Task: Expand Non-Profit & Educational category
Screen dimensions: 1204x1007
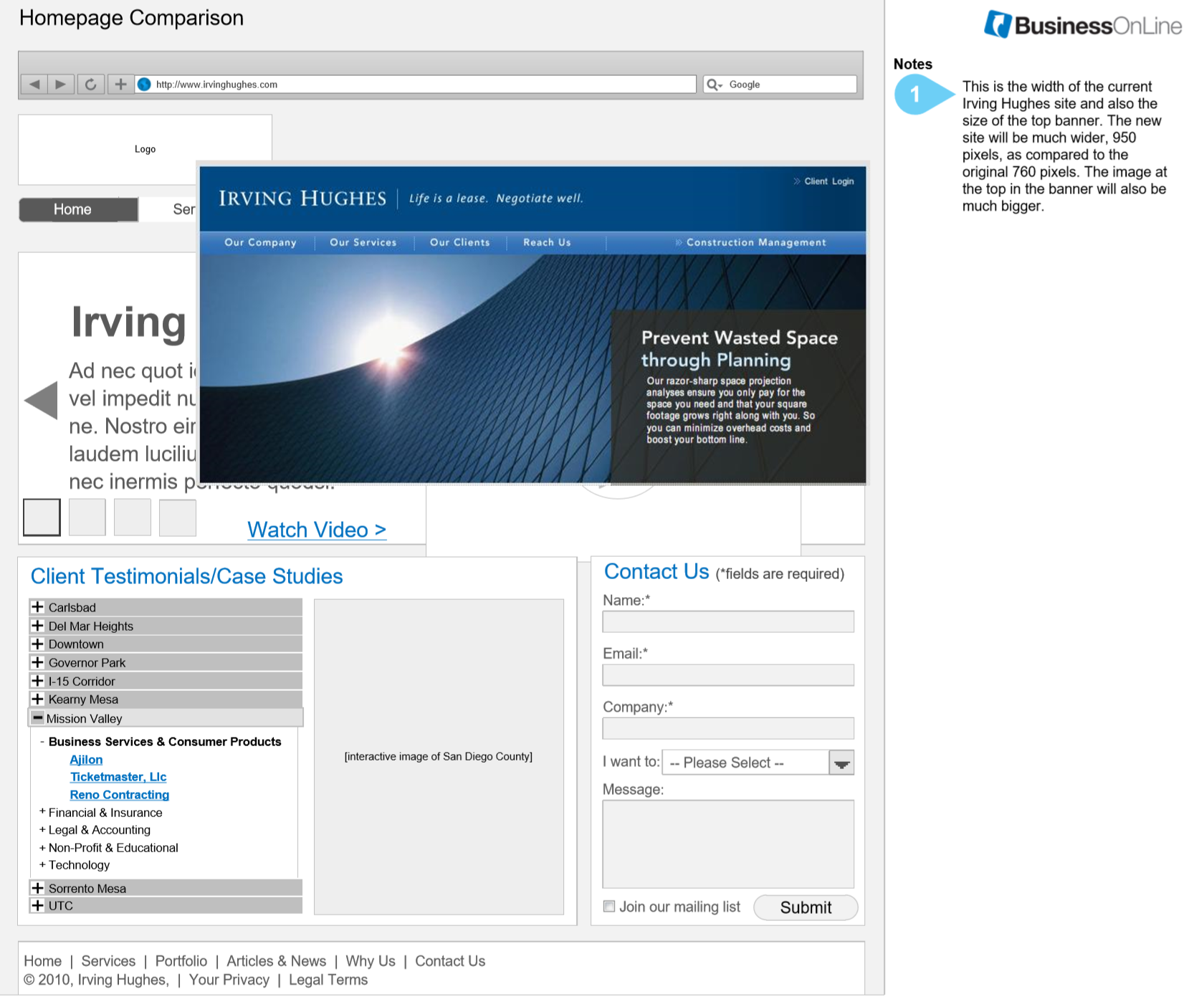Action: [109, 848]
